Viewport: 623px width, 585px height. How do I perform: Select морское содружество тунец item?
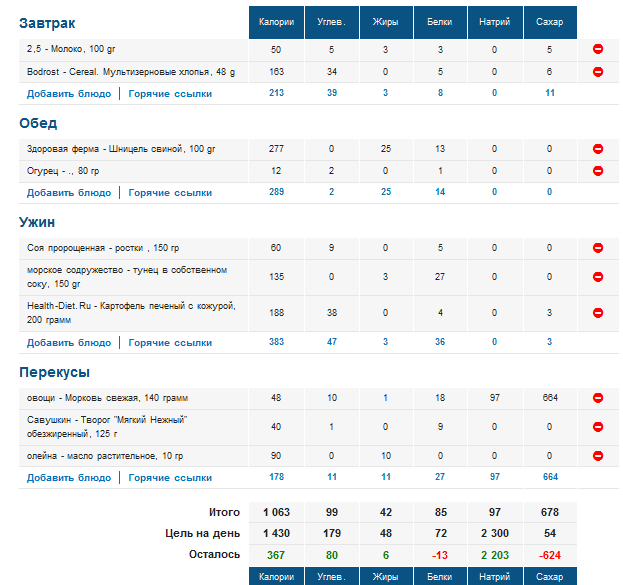pyautogui.click(x=127, y=277)
